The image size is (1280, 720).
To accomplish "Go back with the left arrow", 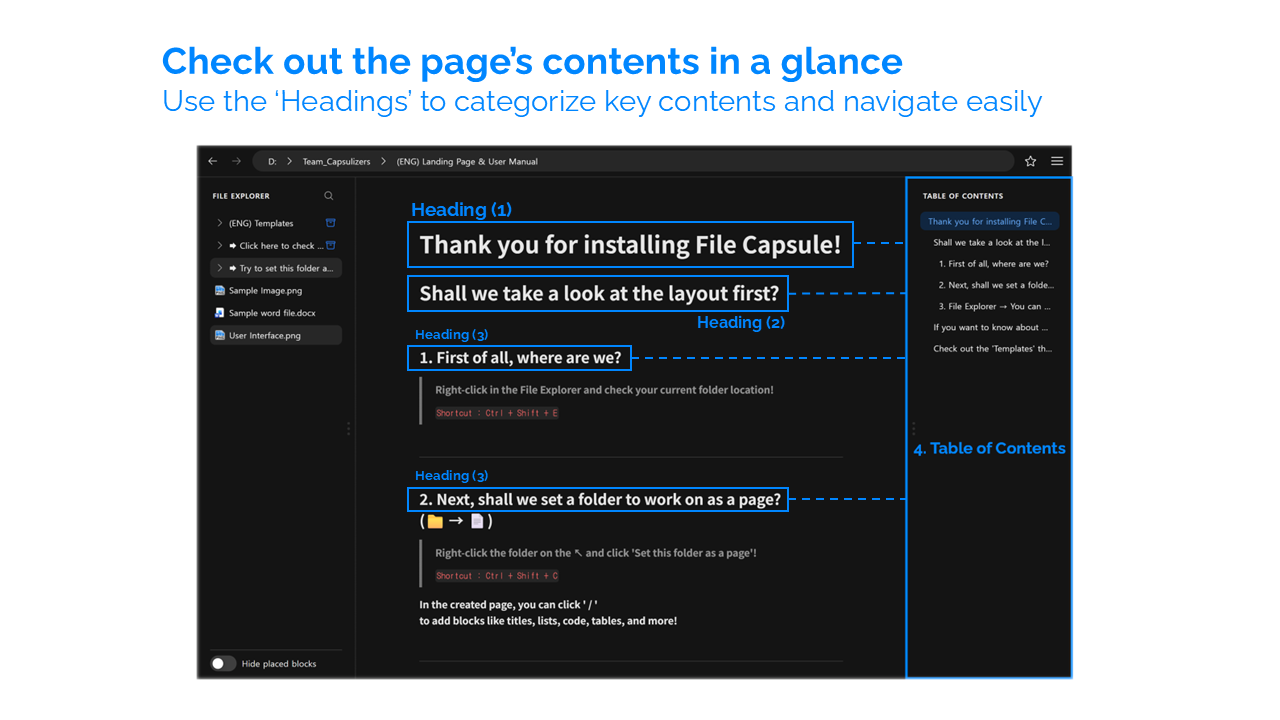I will click(x=212, y=161).
